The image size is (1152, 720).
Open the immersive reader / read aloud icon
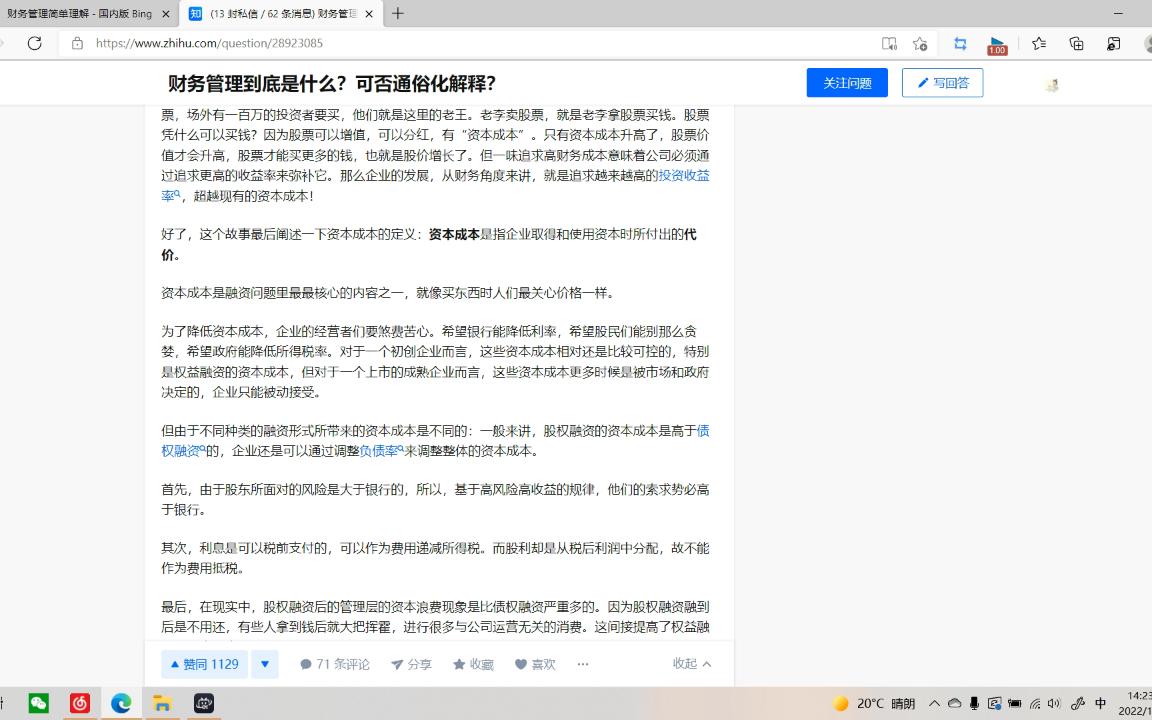pyautogui.click(x=889, y=43)
